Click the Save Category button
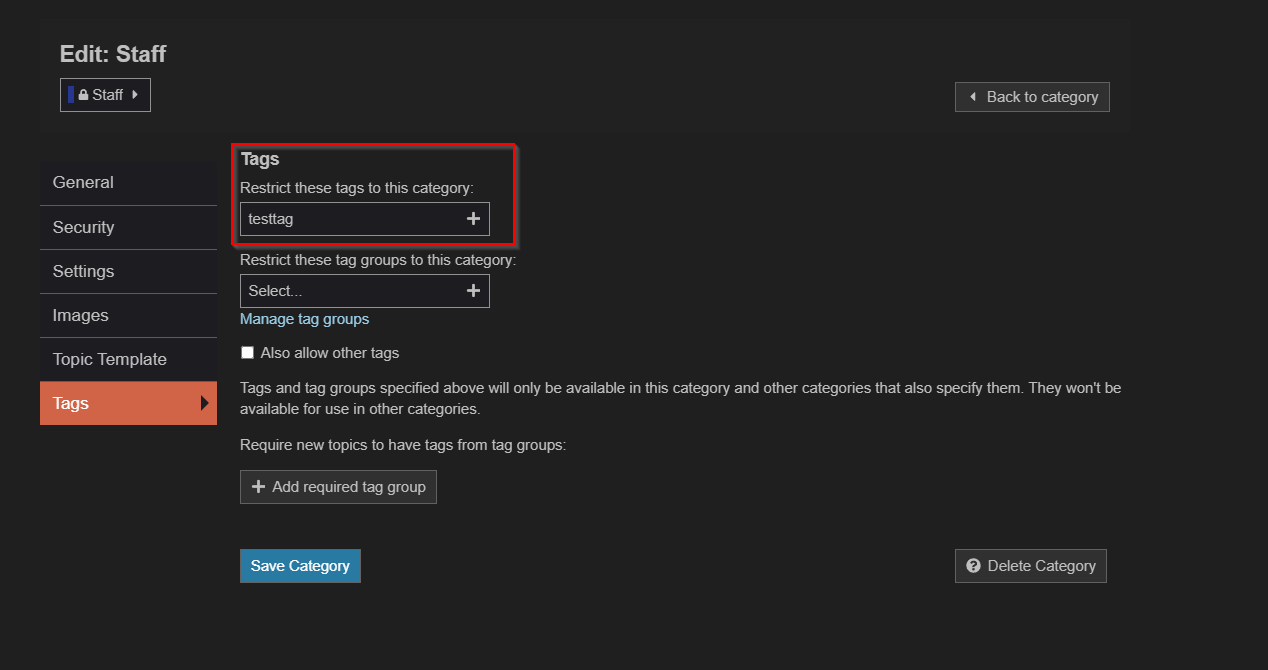The width and height of the screenshot is (1268, 670). click(x=300, y=566)
